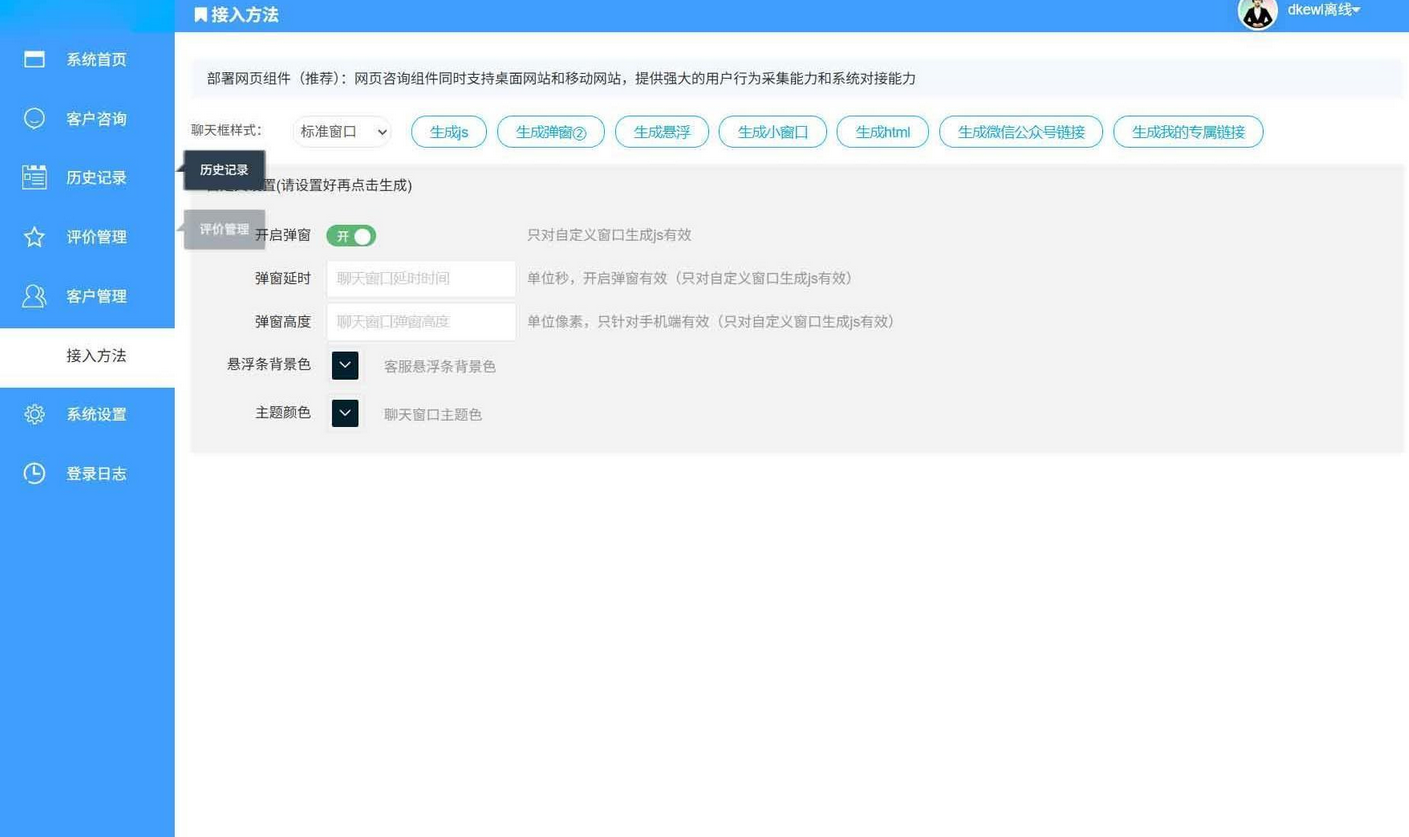
Task: Open the 悬浮条背景色 color picker
Action: point(345,365)
